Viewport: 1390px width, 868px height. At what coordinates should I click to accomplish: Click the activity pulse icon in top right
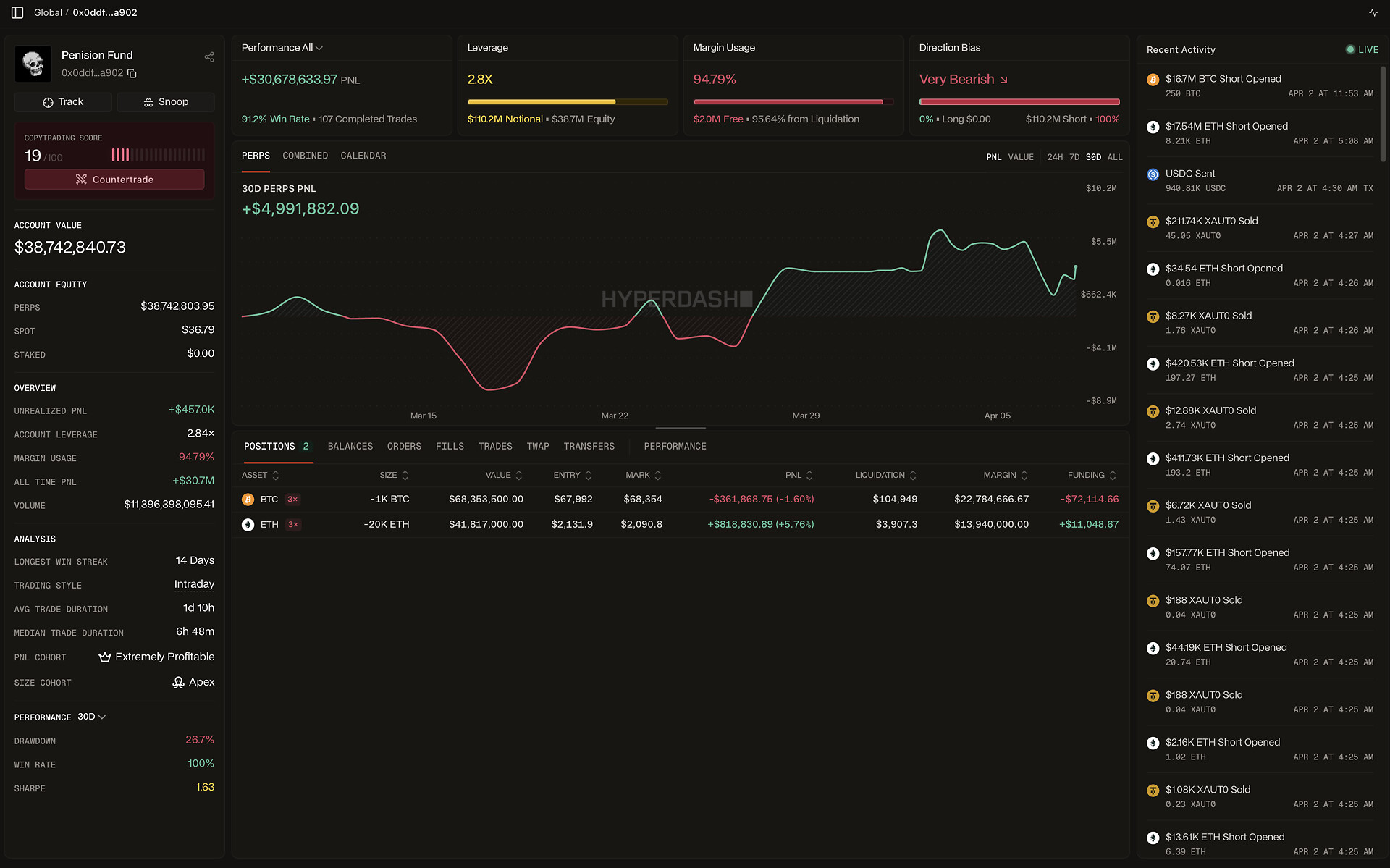1373,12
